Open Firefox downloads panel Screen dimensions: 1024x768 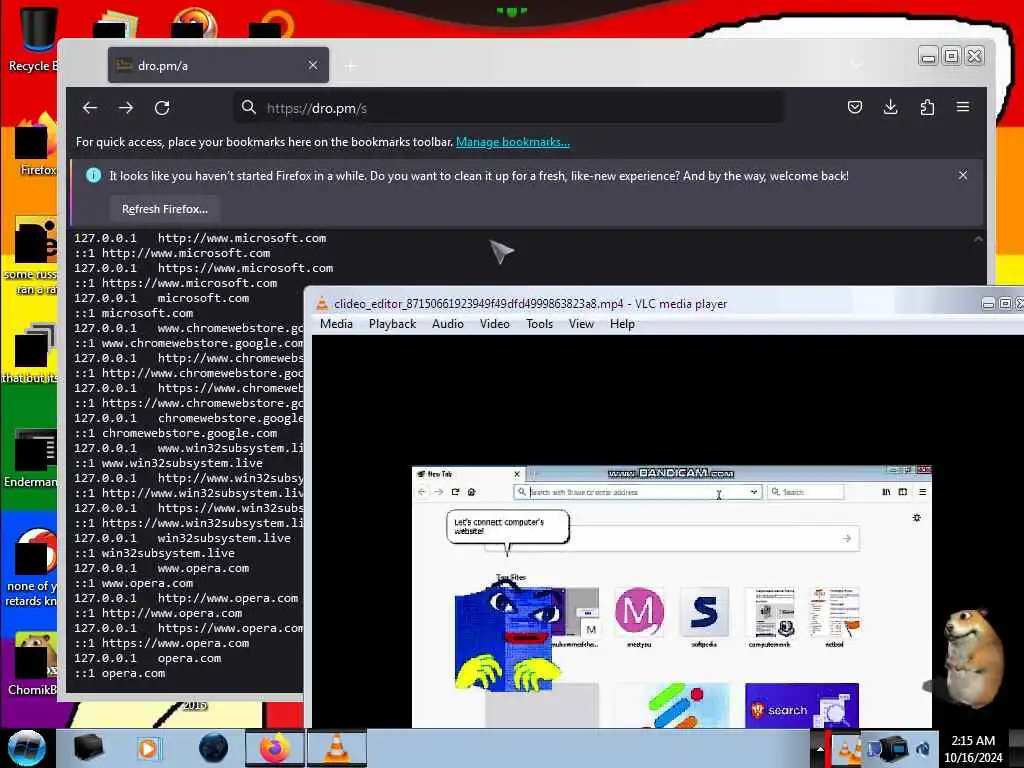890,107
